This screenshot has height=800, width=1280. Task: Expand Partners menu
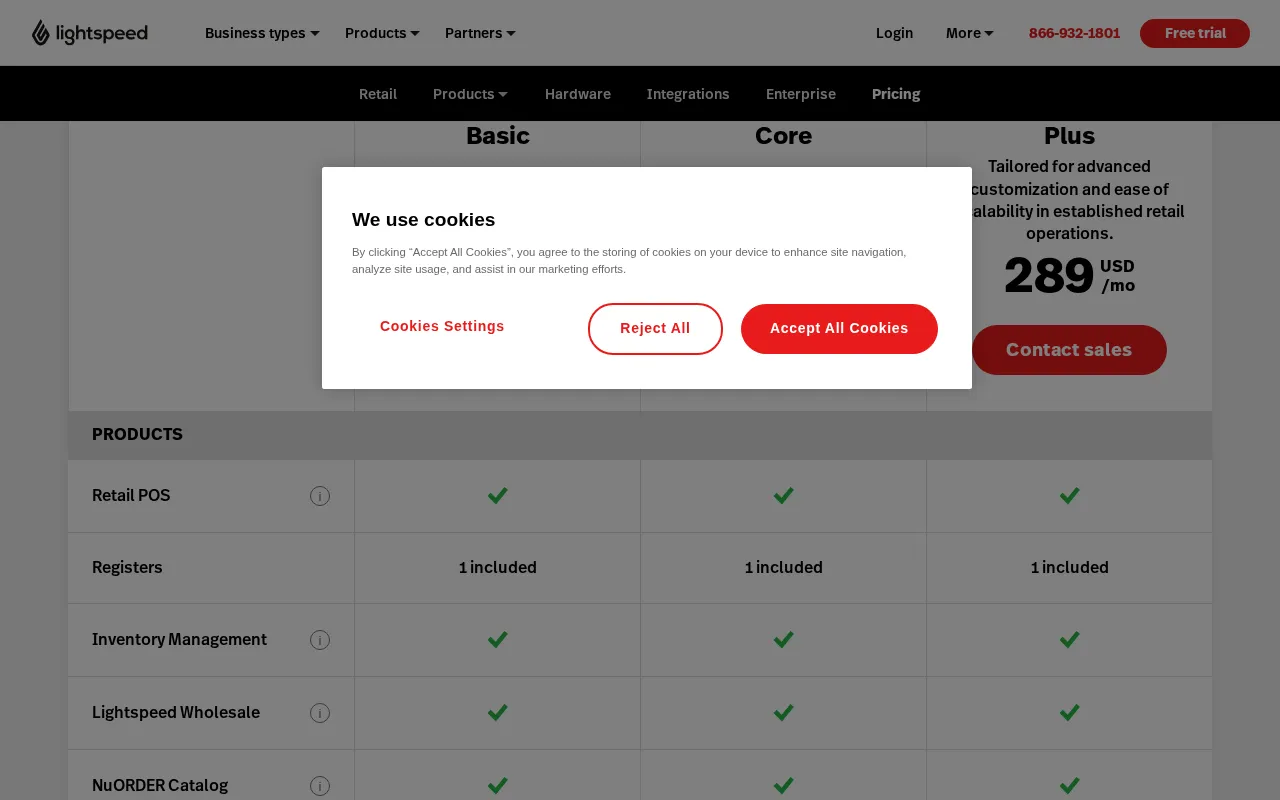coord(480,33)
